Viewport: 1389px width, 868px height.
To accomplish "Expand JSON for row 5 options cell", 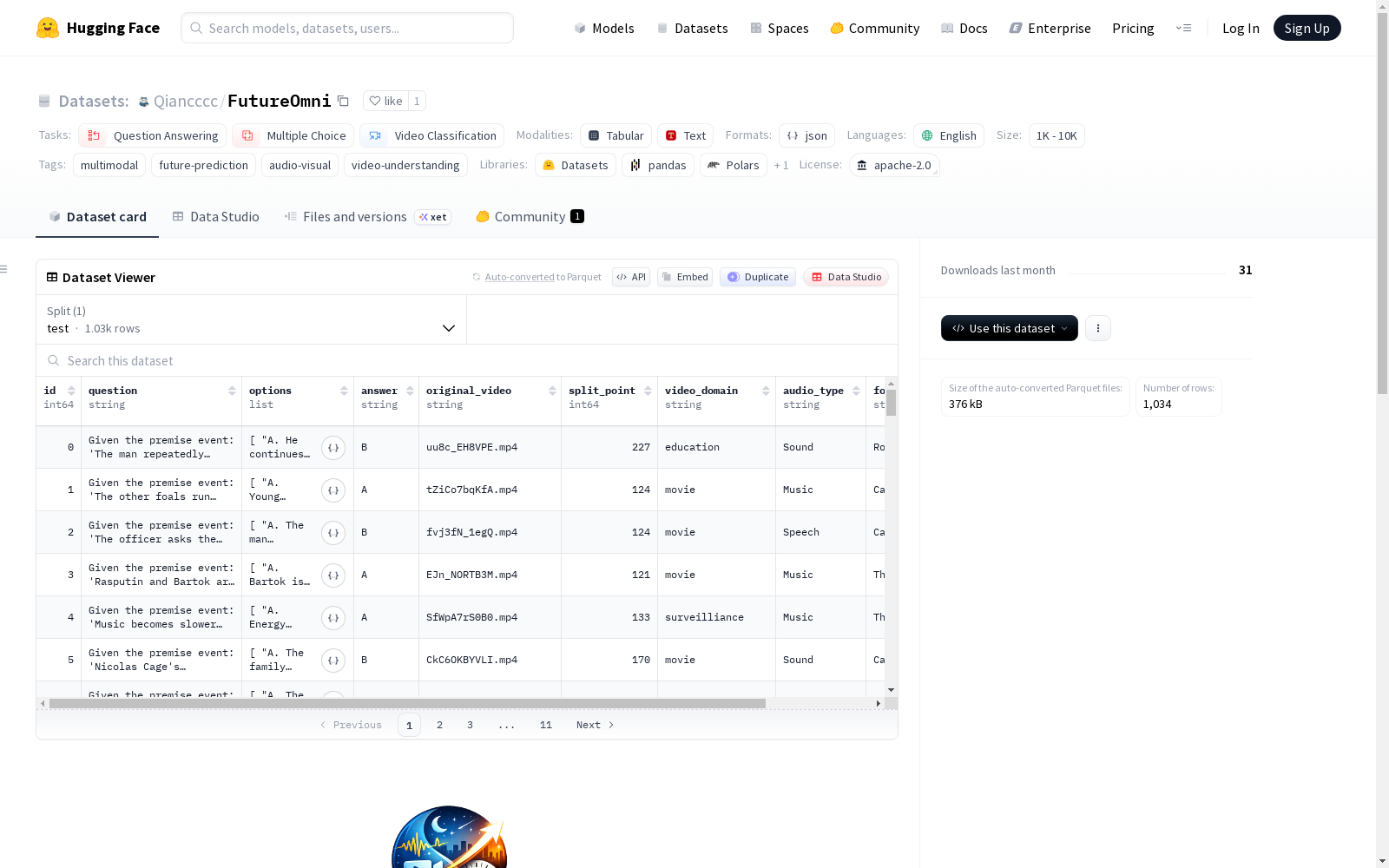I will coord(333,661).
